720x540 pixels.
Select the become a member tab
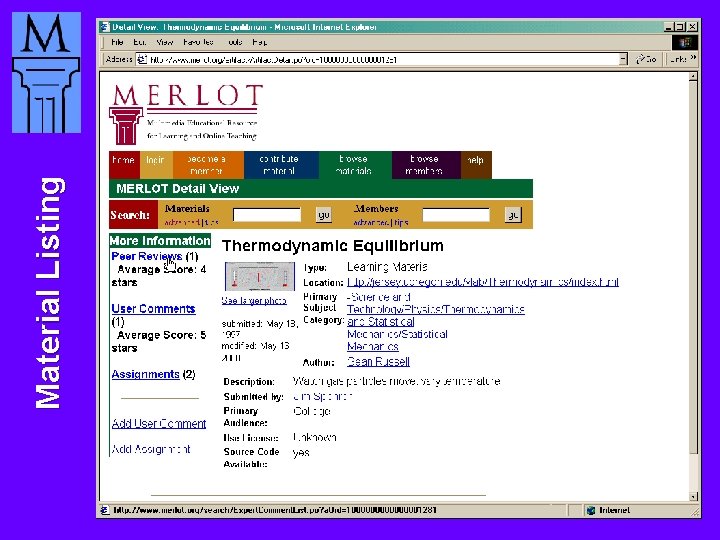[208, 165]
